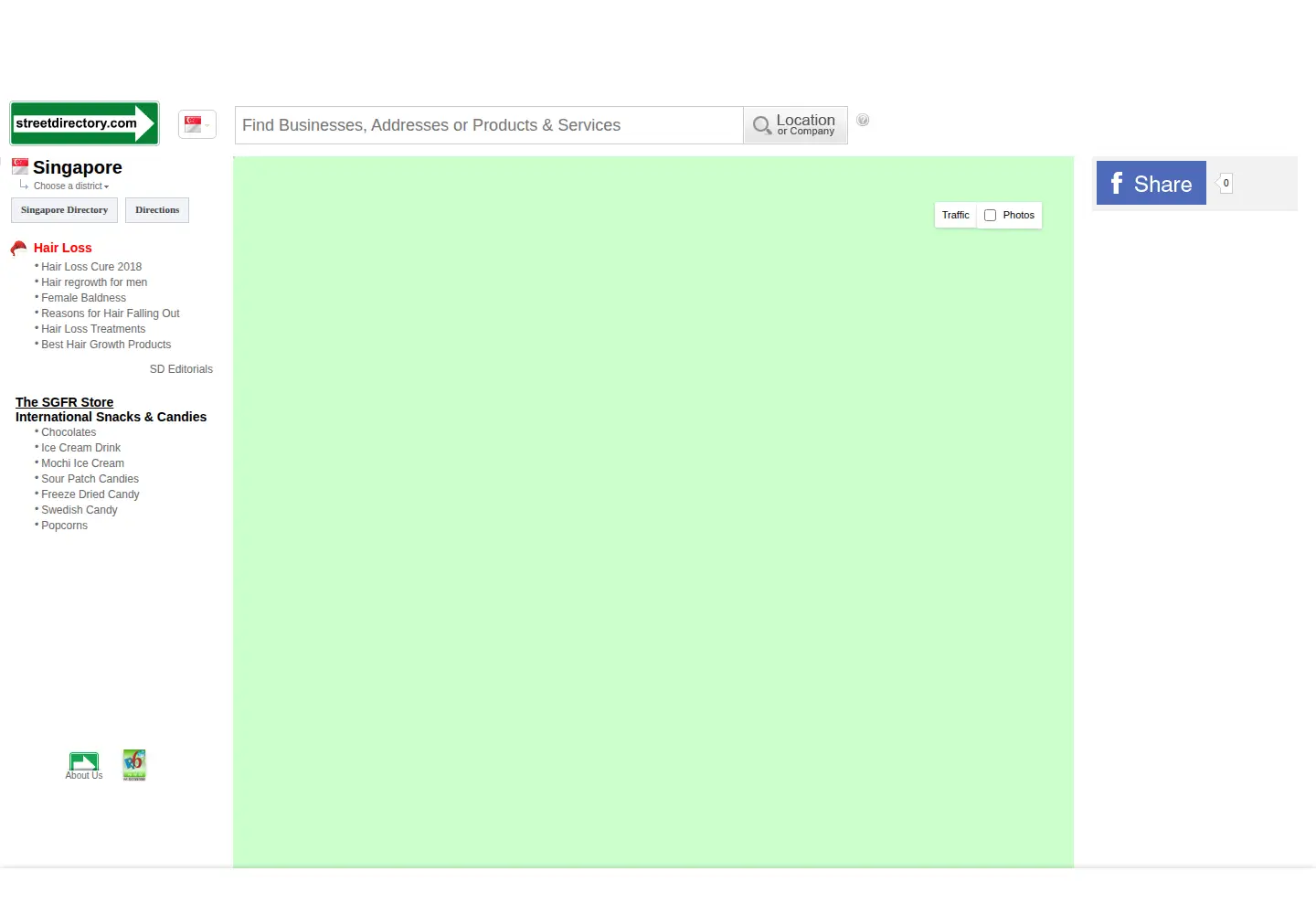Viewport: 1316px width, 914px height.
Task: Click the help question mark icon
Action: point(863,120)
